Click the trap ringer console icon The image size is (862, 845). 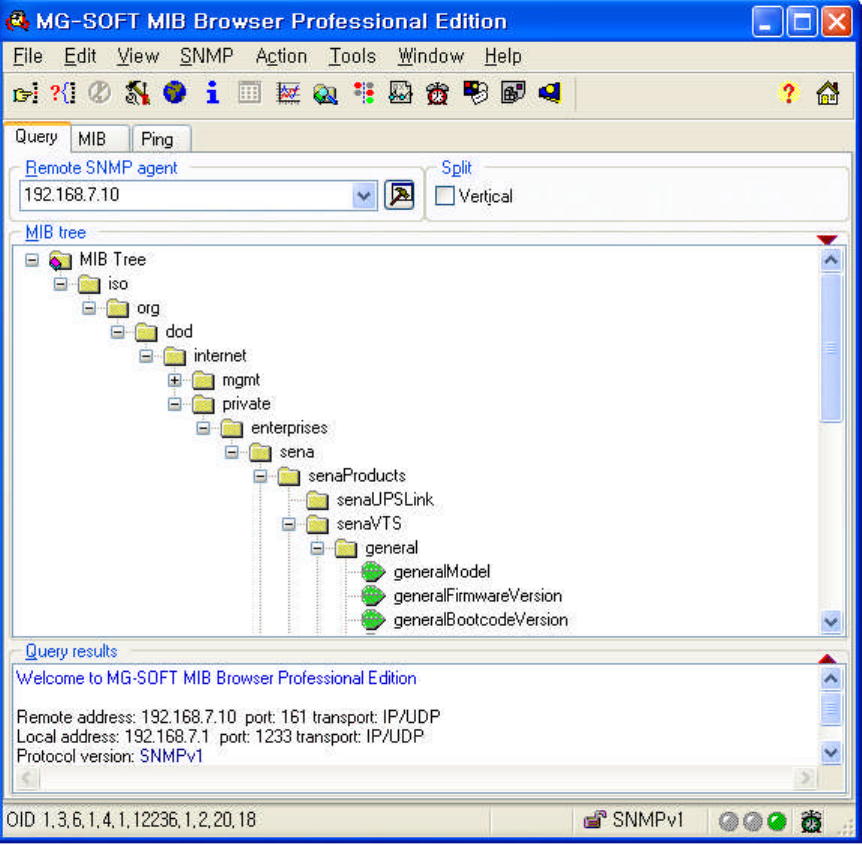click(x=400, y=93)
